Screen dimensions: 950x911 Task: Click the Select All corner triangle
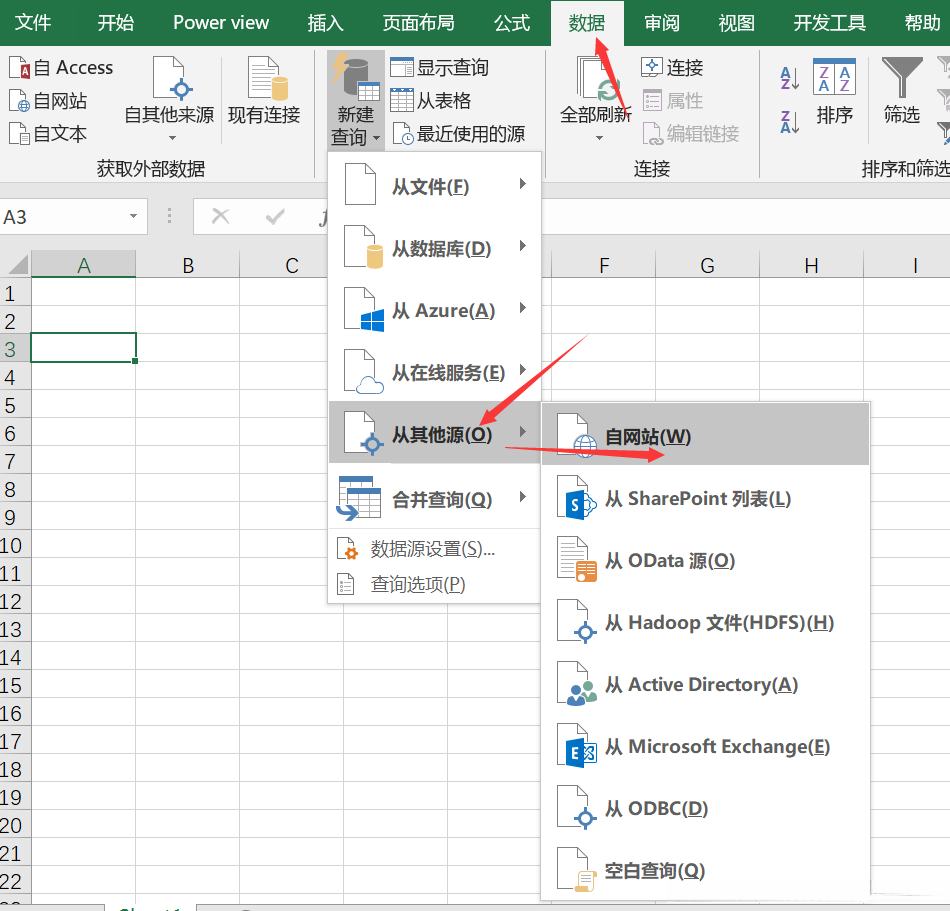tap(16, 265)
